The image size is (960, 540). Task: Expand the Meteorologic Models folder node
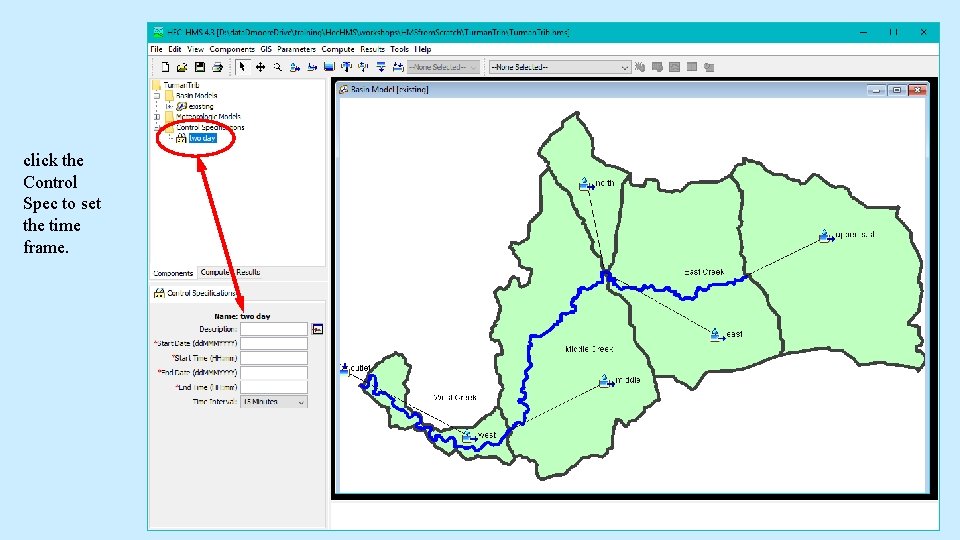pos(157,116)
